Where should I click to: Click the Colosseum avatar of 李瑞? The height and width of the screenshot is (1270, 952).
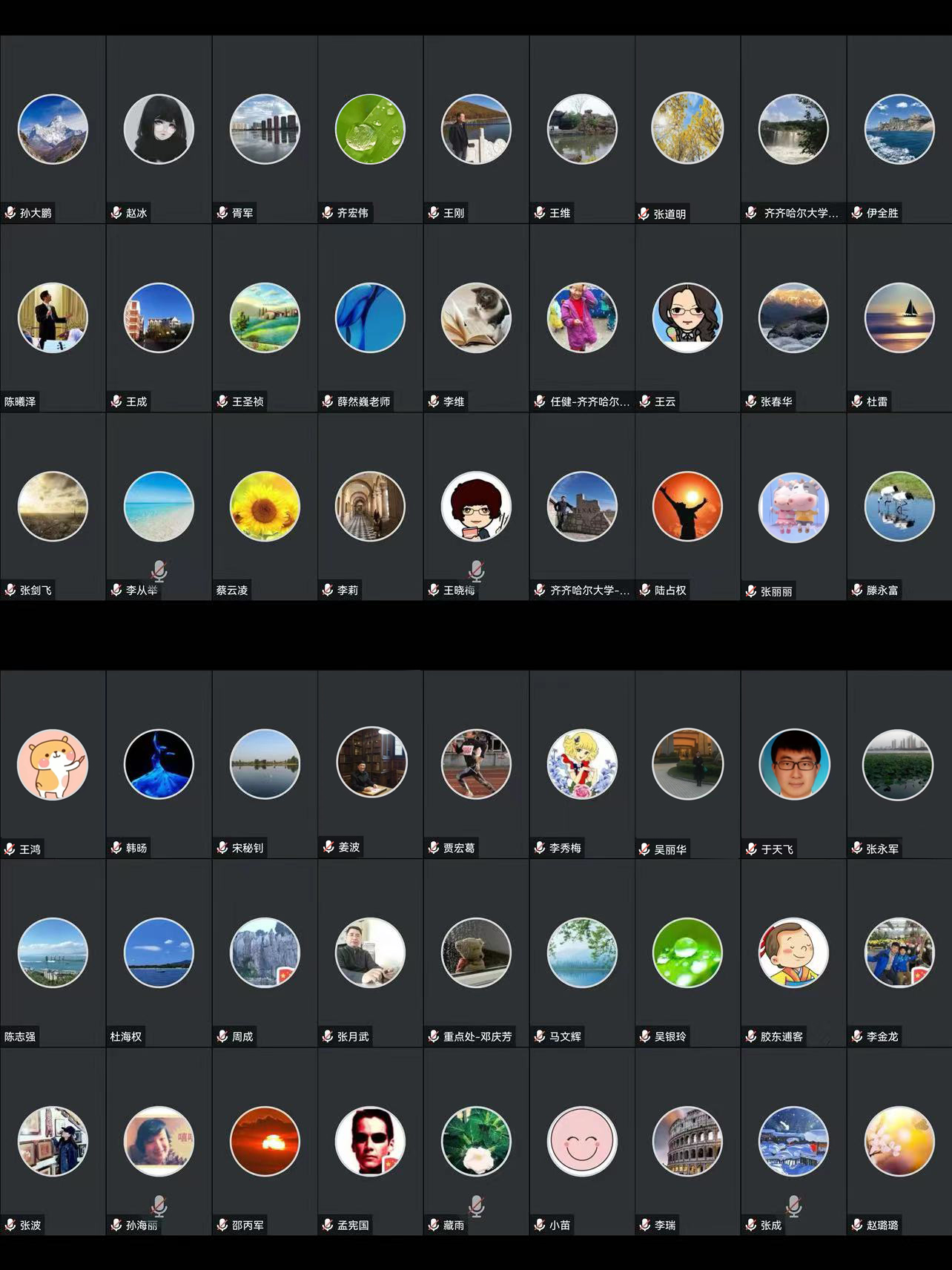pos(687,1142)
